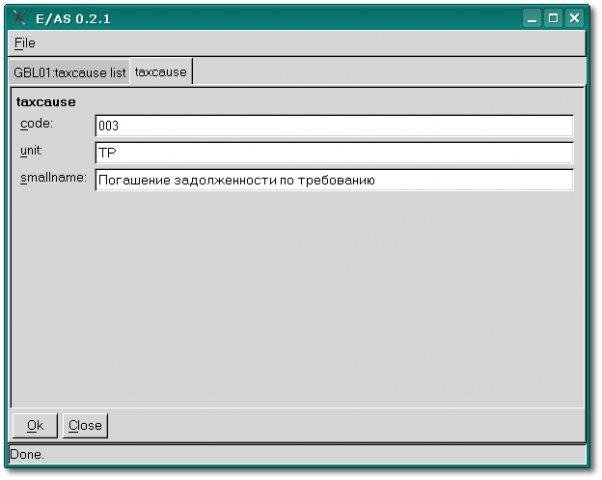
Task: Click the Done status bar
Action: (x=298, y=455)
